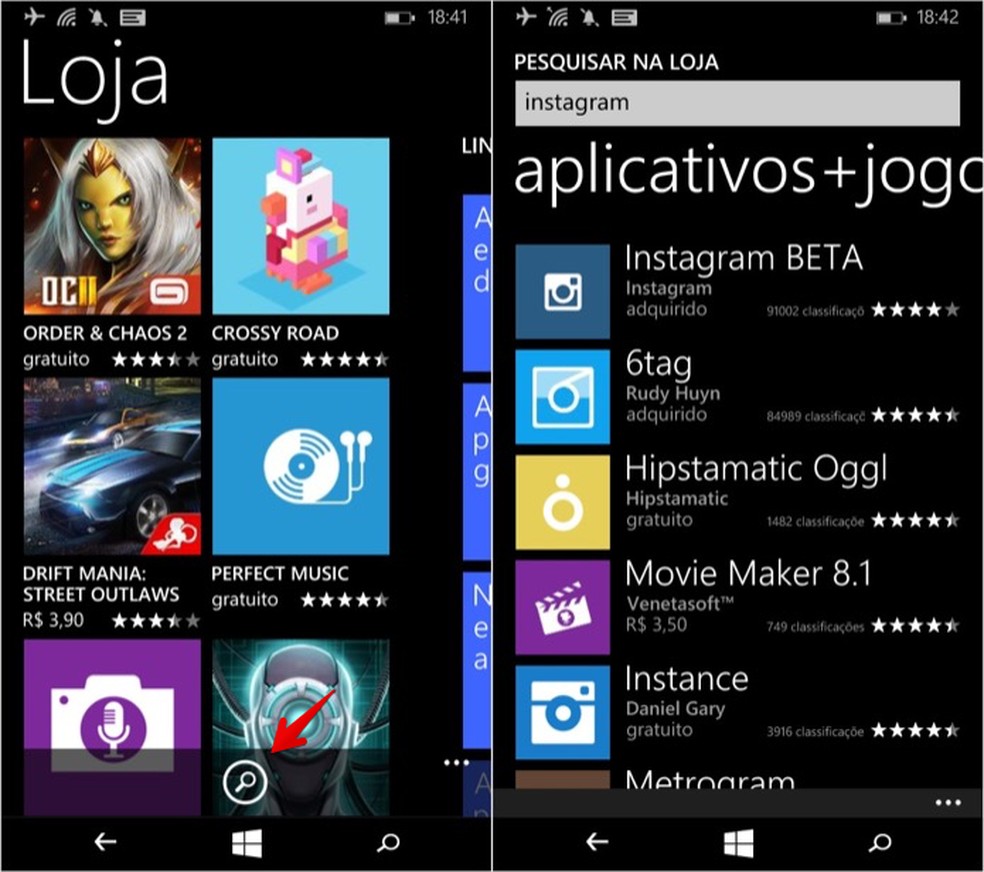984x872 pixels.
Task: Tap the circular search icon in Loja app bar
Action: coord(245,782)
